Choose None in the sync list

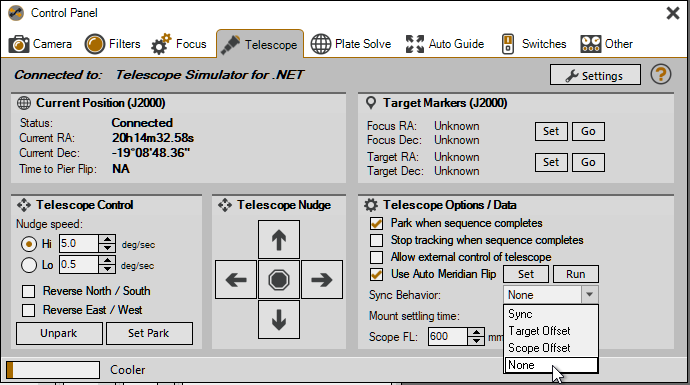(551, 365)
